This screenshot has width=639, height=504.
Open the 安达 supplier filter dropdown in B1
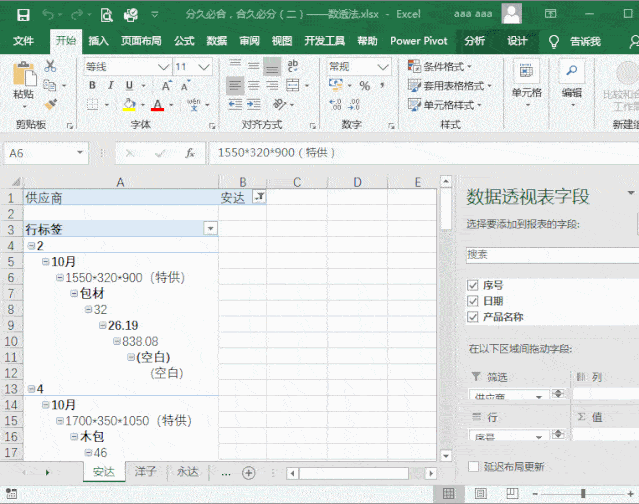(x=258, y=198)
